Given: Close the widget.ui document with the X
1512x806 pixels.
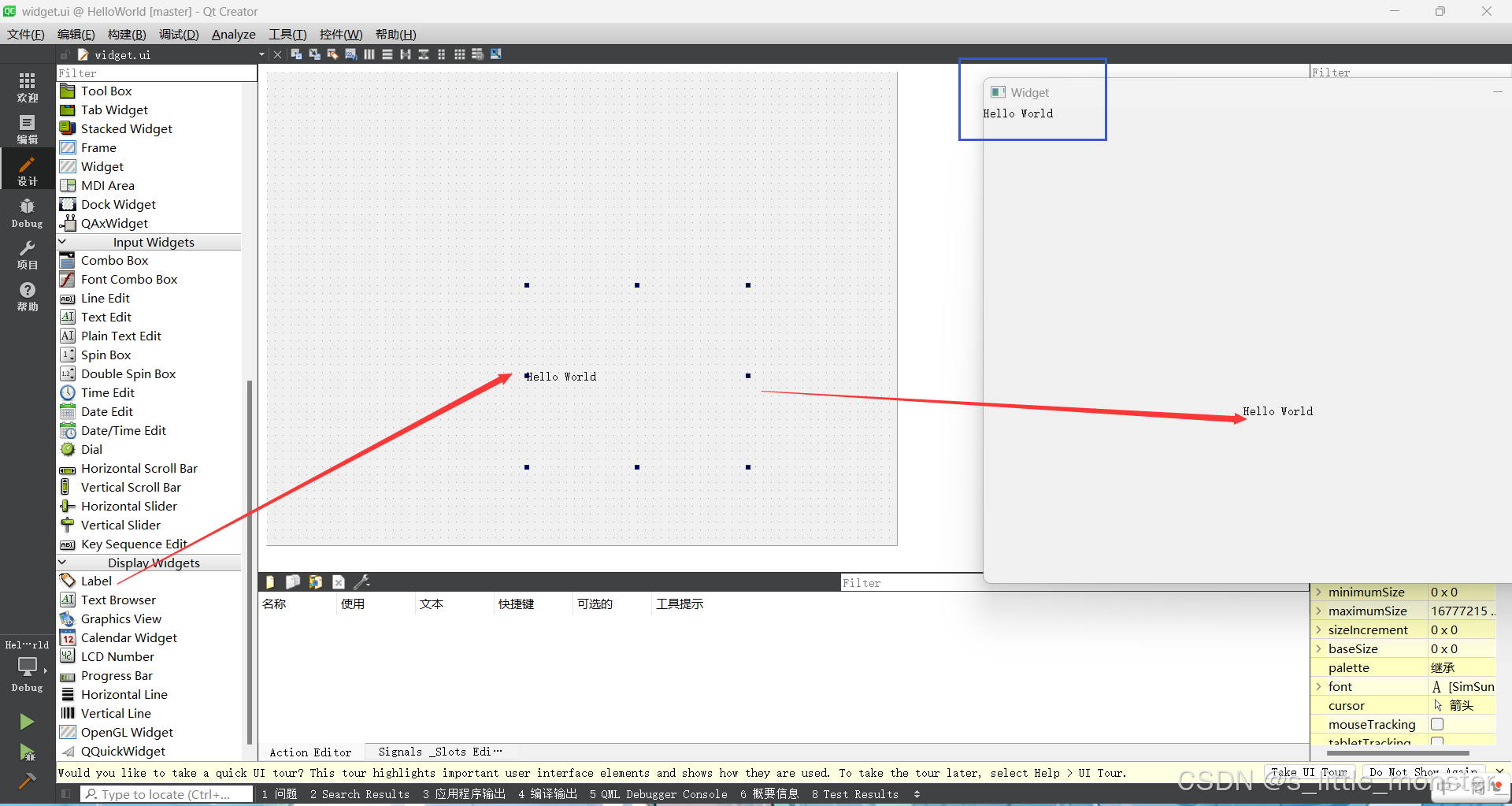Looking at the screenshot, I should pos(277,54).
